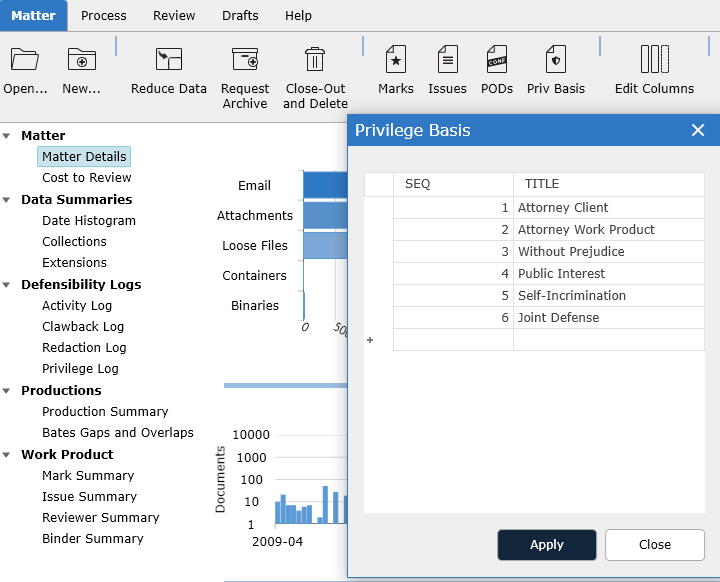
Task: Open Cost to Review in the tree
Action: tap(87, 178)
